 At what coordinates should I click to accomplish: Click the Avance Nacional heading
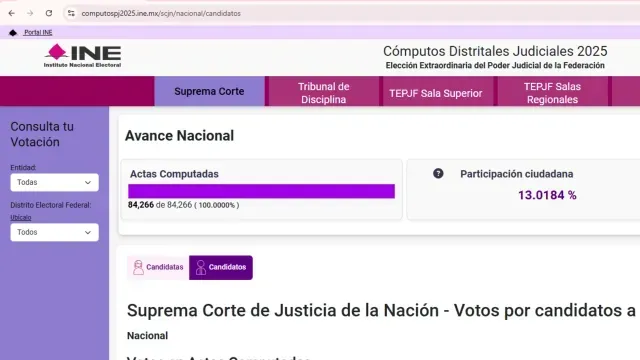179,136
